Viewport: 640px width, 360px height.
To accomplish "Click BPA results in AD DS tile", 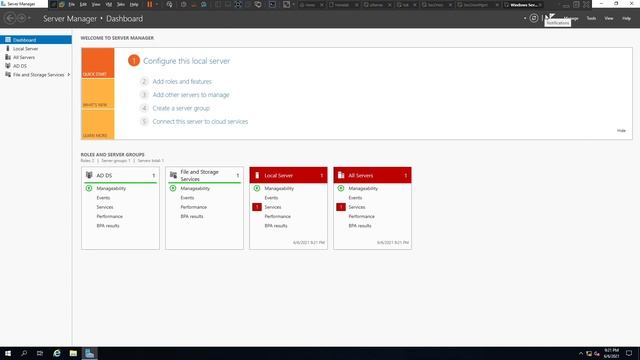I will coord(108,226).
